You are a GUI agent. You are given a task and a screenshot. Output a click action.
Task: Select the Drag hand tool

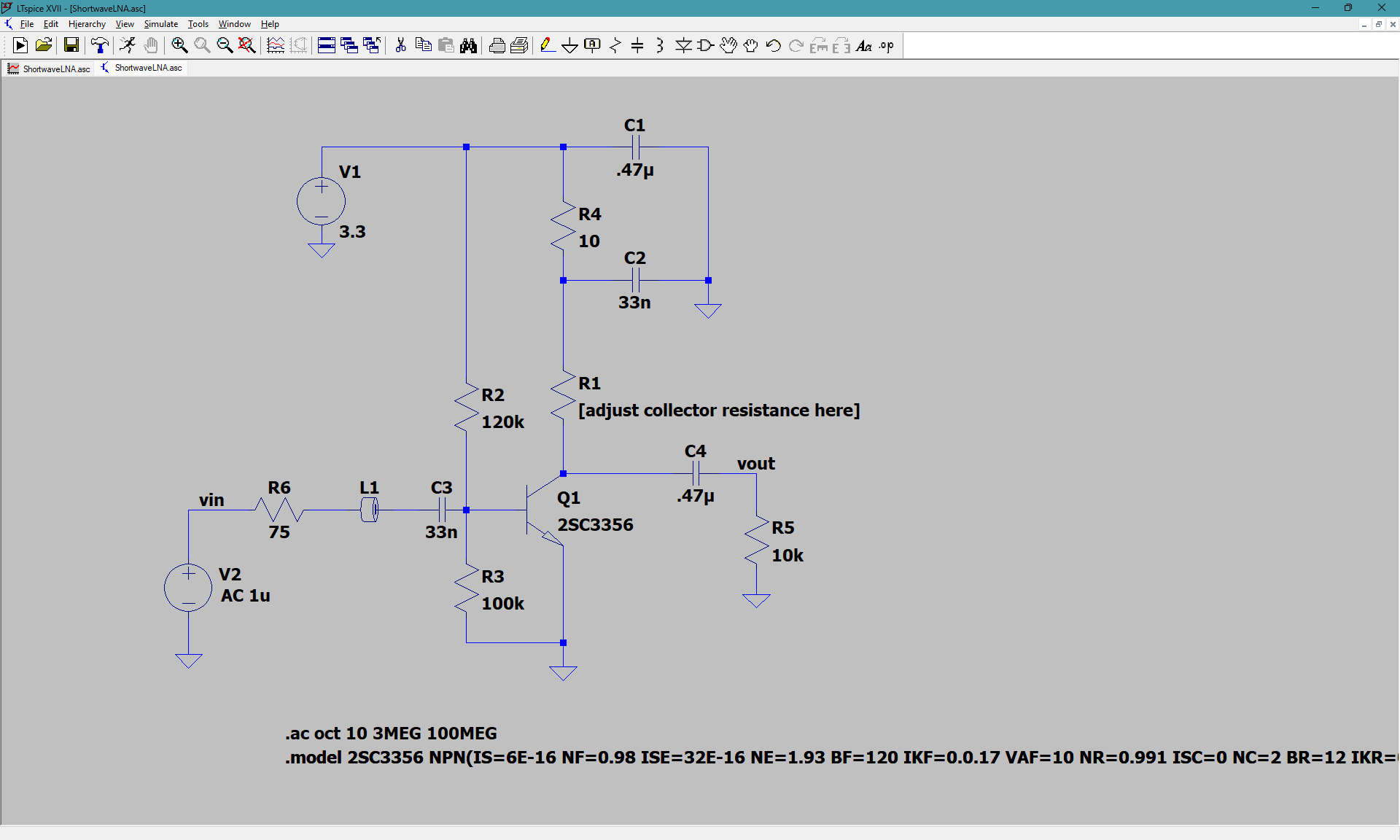coord(751,46)
